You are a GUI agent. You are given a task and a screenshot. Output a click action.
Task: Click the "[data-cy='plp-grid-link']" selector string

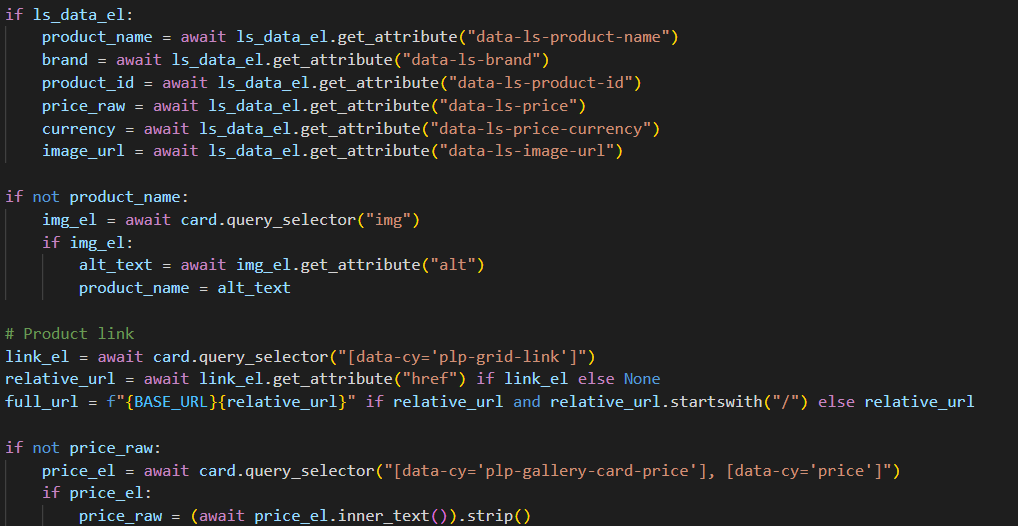[462, 357]
